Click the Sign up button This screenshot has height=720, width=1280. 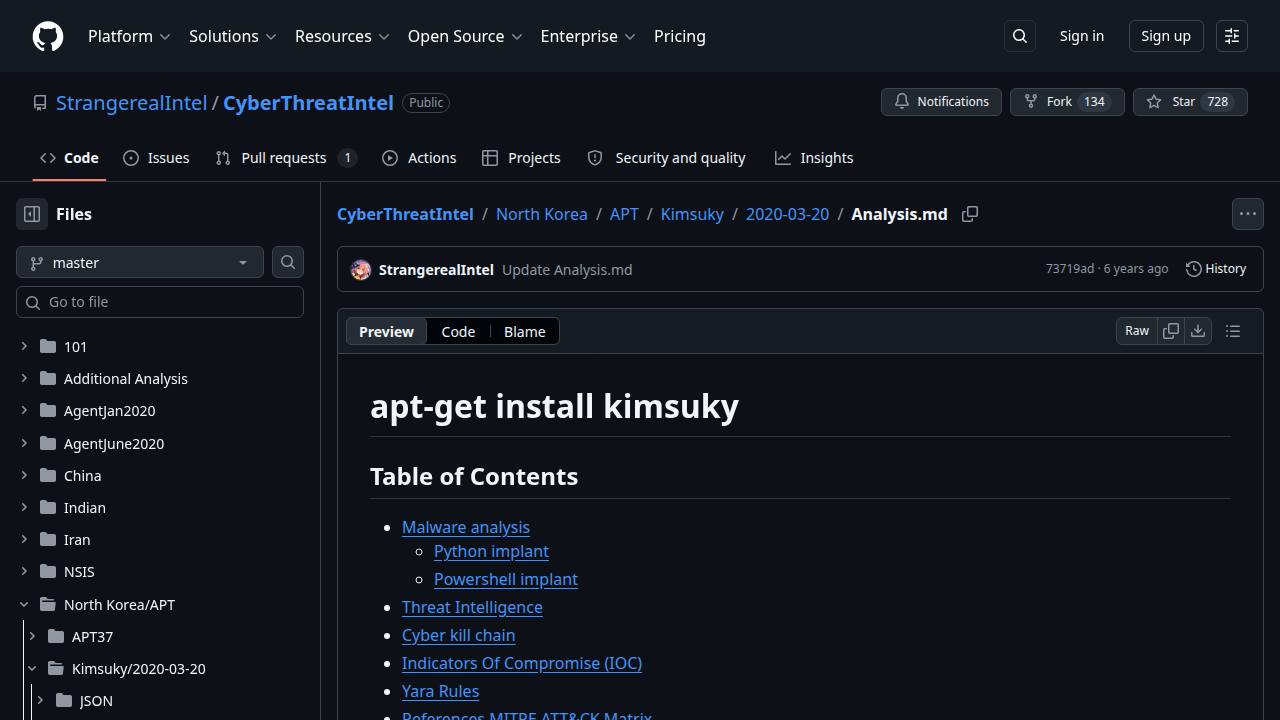pos(1166,36)
